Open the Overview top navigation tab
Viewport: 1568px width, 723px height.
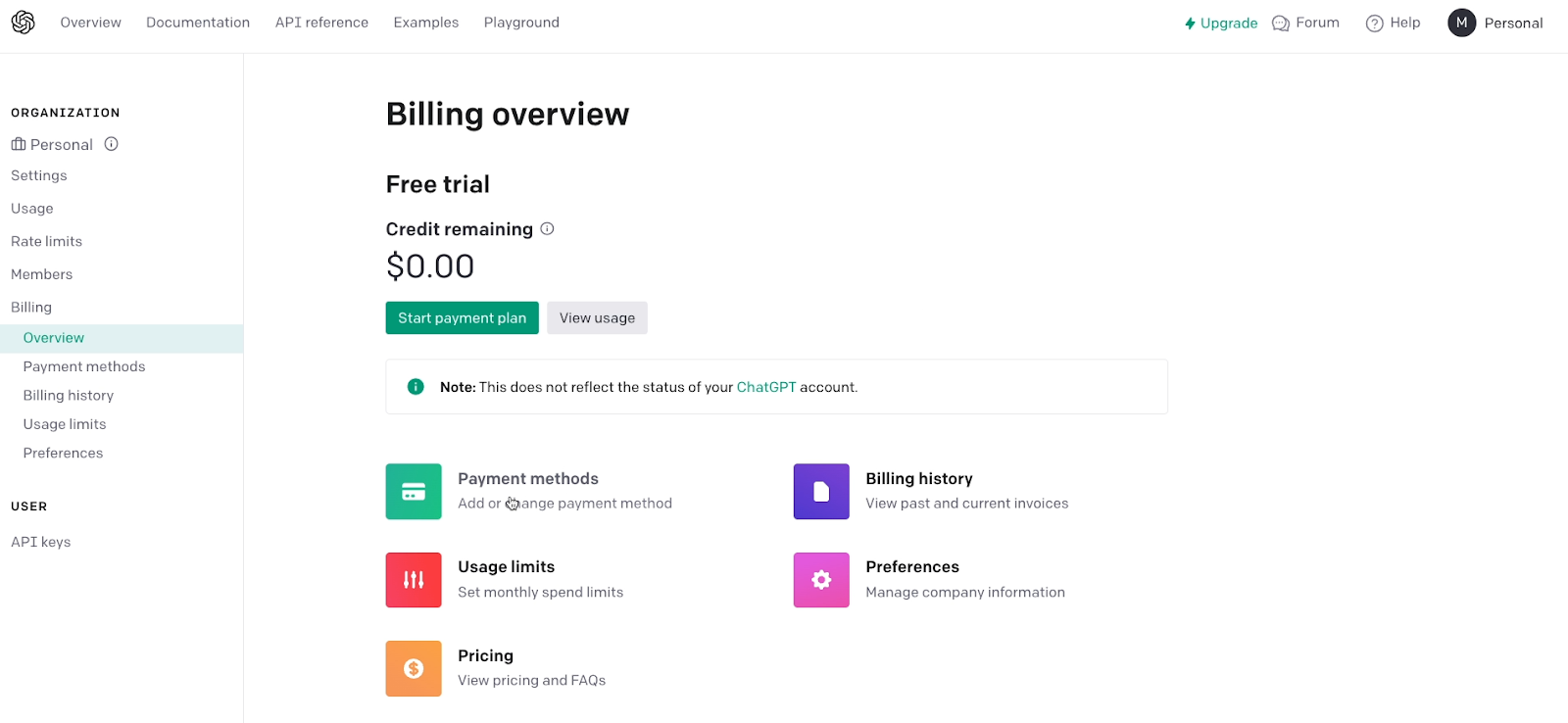[x=91, y=23]
